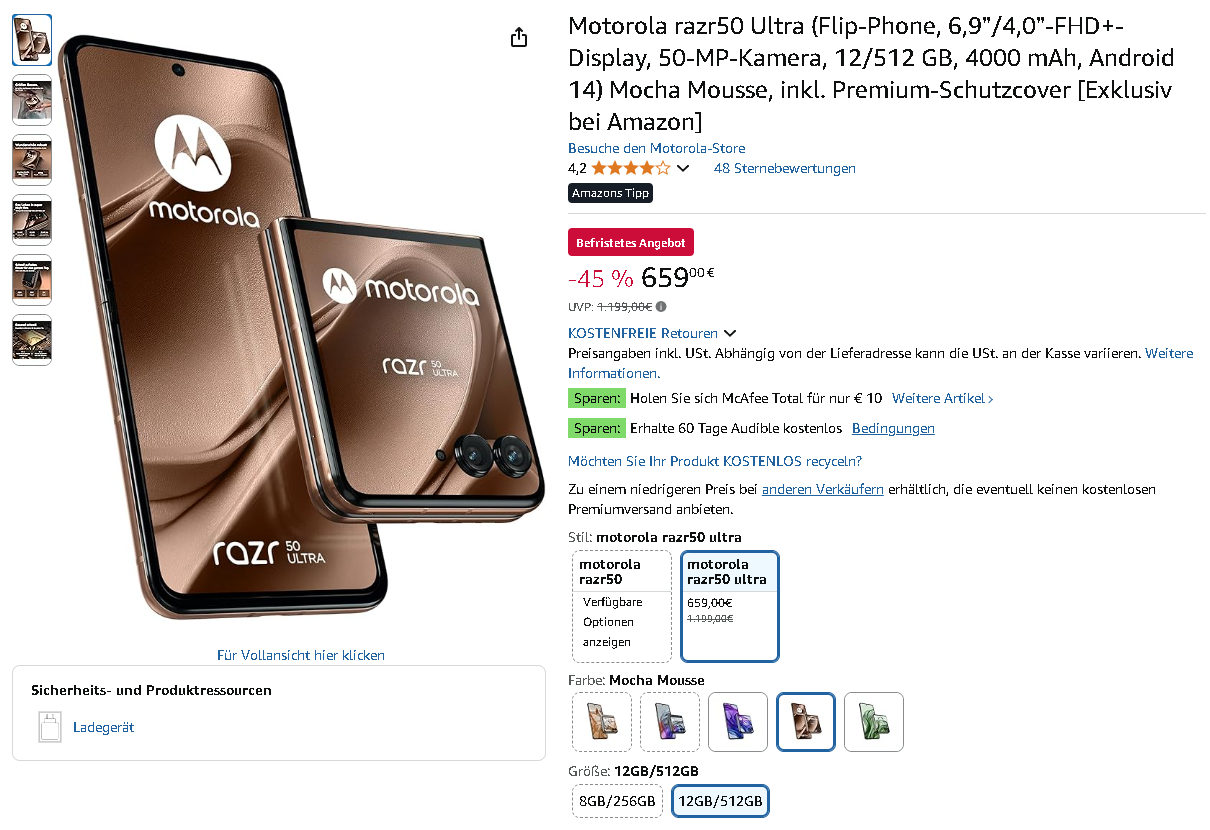Select the motorola razr50 style option

(622, 606)
